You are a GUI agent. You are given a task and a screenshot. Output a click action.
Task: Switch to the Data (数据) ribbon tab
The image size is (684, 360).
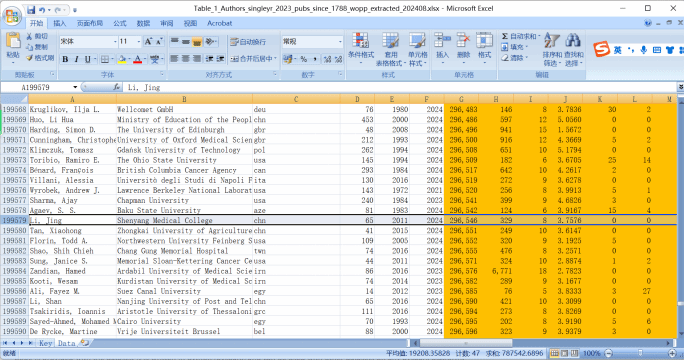coord(143,23)
